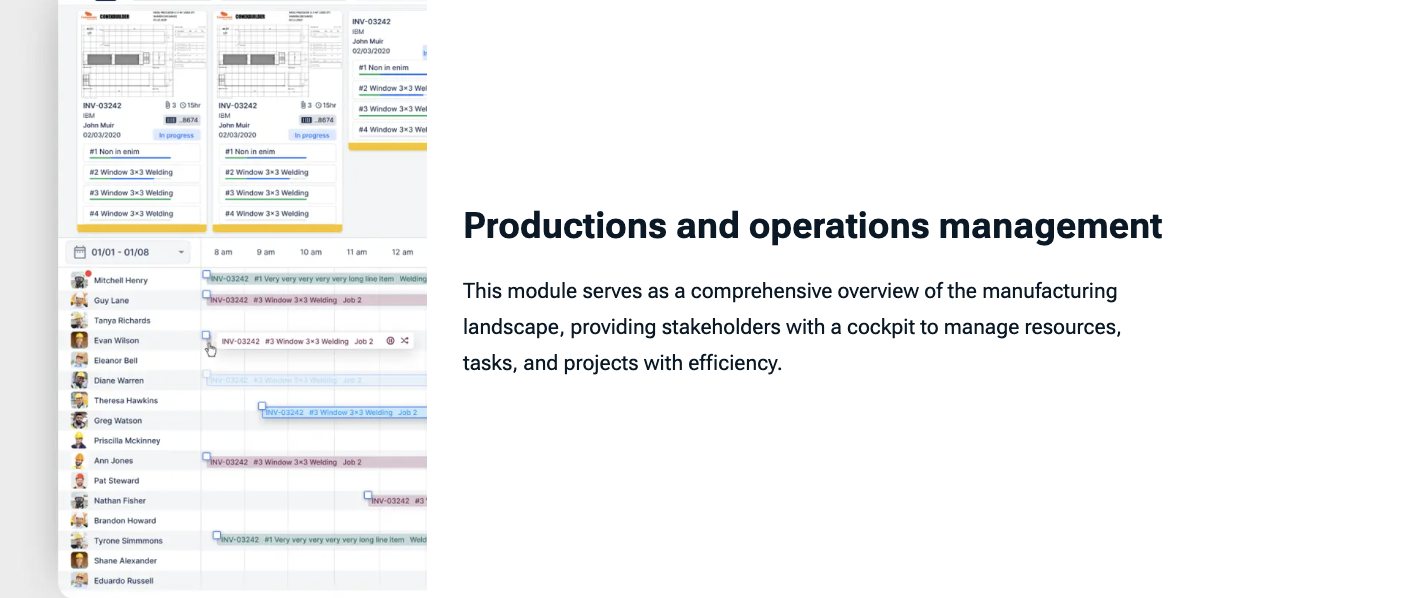Select #1 Non in enim on first card
The height and width of the screenshot is (598, 1412).
(141, 152)
